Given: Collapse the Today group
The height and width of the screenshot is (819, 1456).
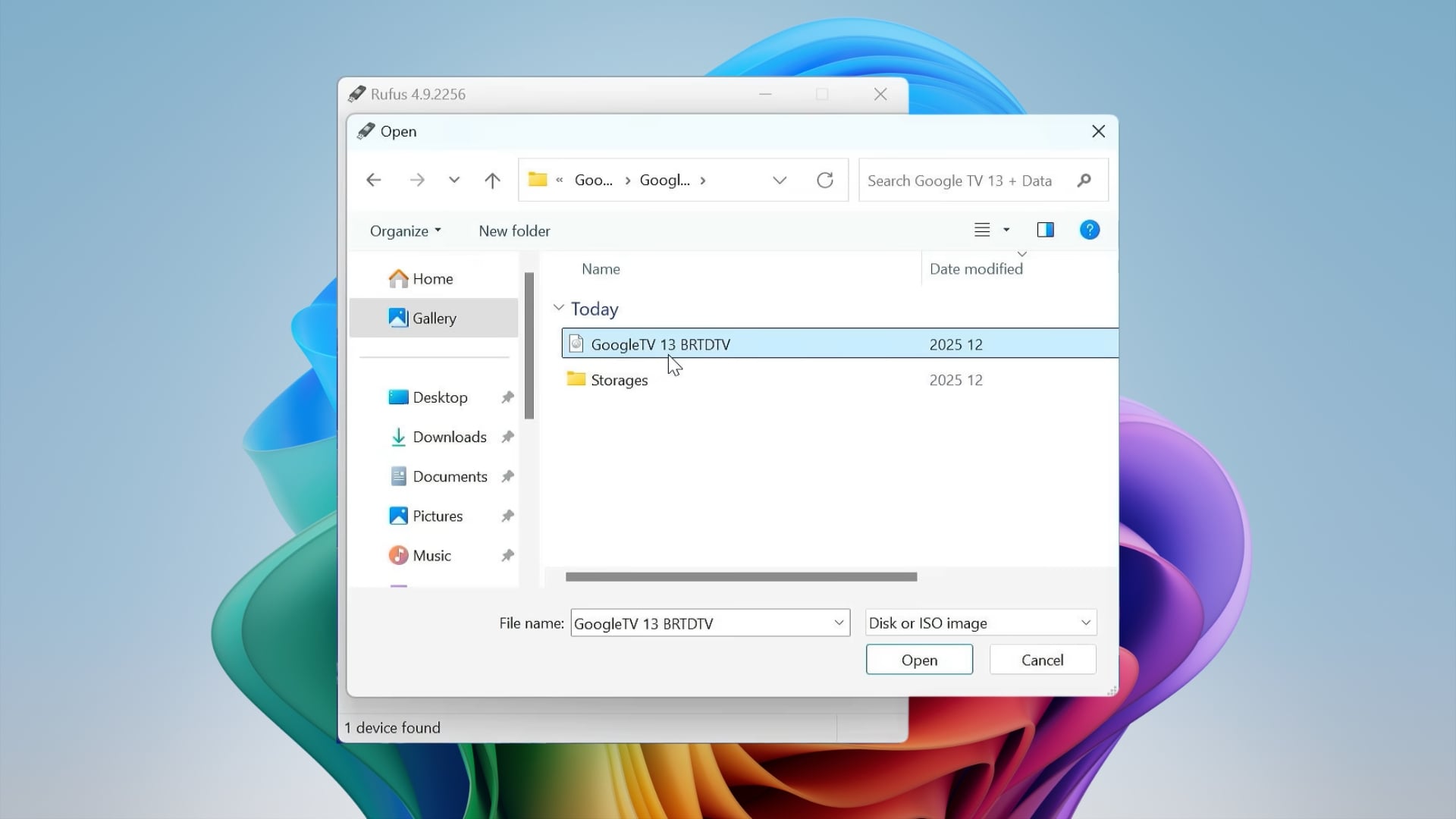Looking at the screenshot, I should (560, 307).
